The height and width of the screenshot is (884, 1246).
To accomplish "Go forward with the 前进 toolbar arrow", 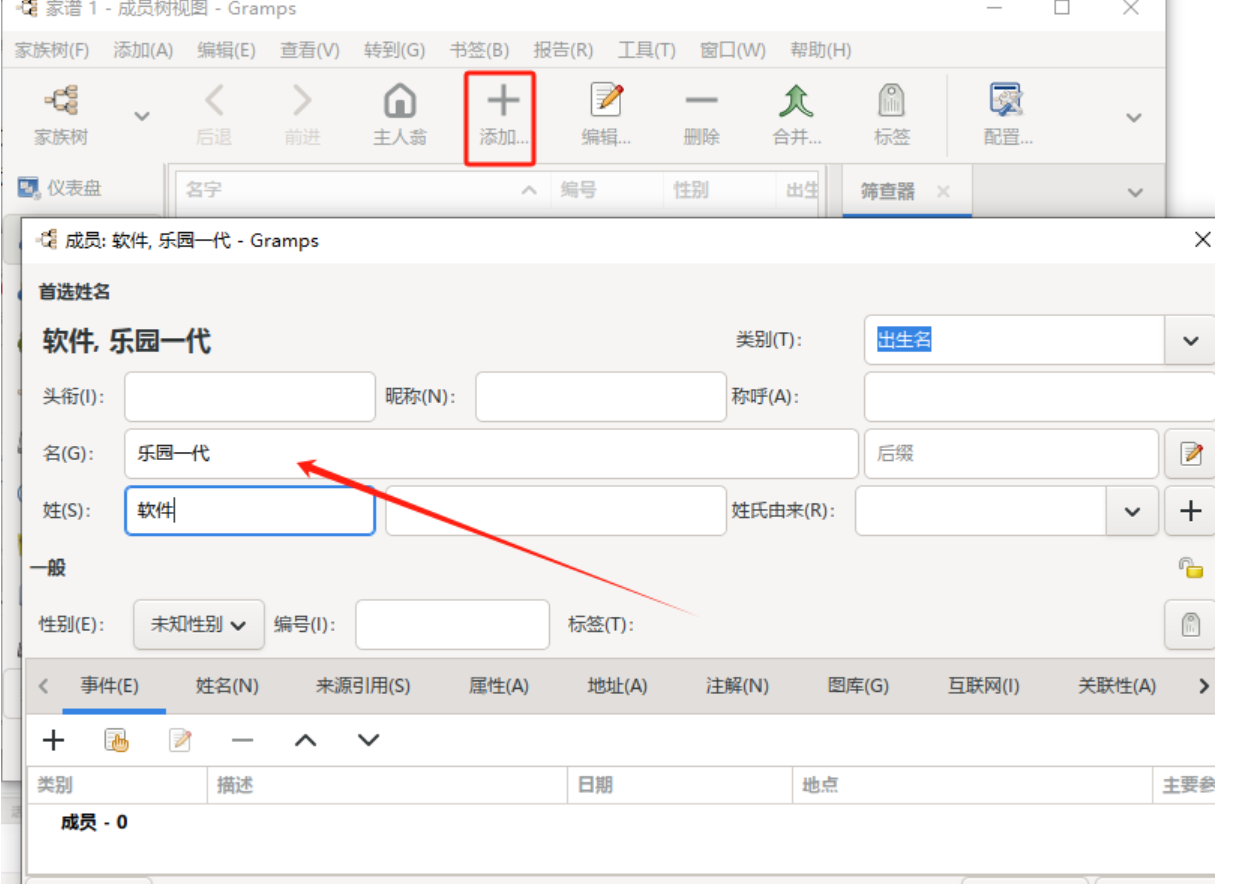I will (x=301, y=115).
